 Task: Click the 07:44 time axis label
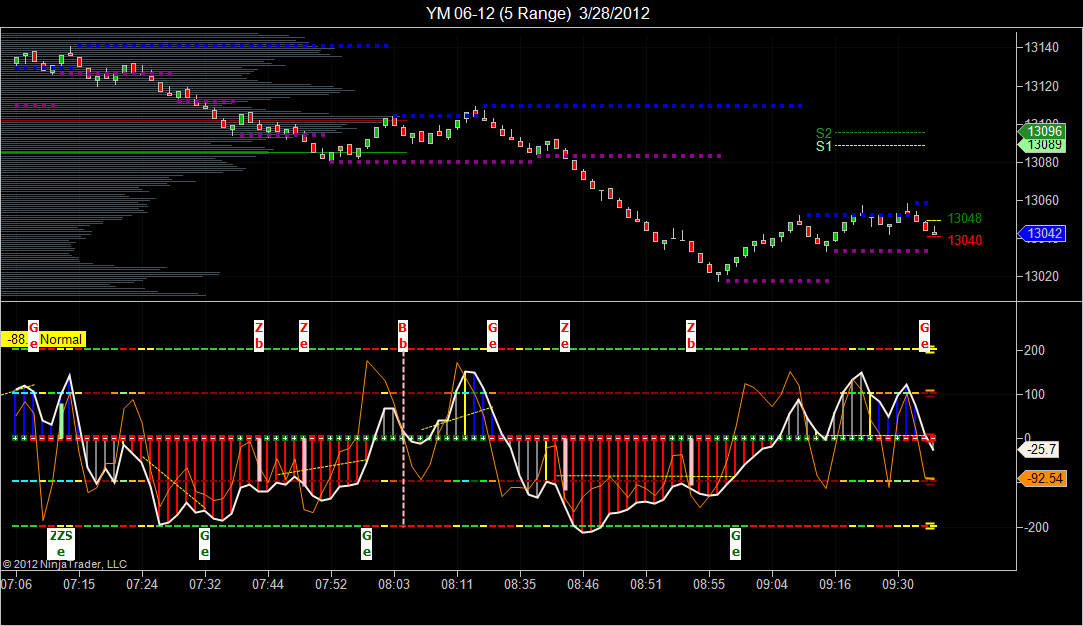click(x=268, y=585)
